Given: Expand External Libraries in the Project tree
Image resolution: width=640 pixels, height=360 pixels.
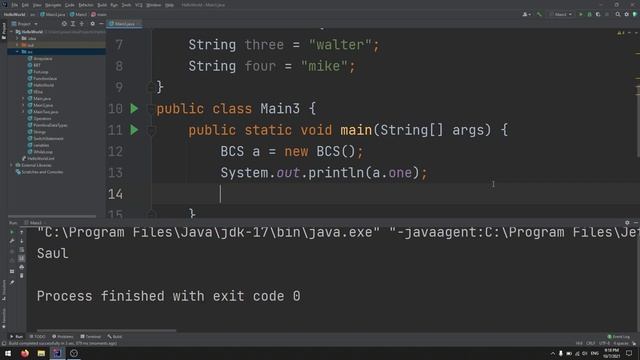Looking at the screenshot, I should click(11, 165).
